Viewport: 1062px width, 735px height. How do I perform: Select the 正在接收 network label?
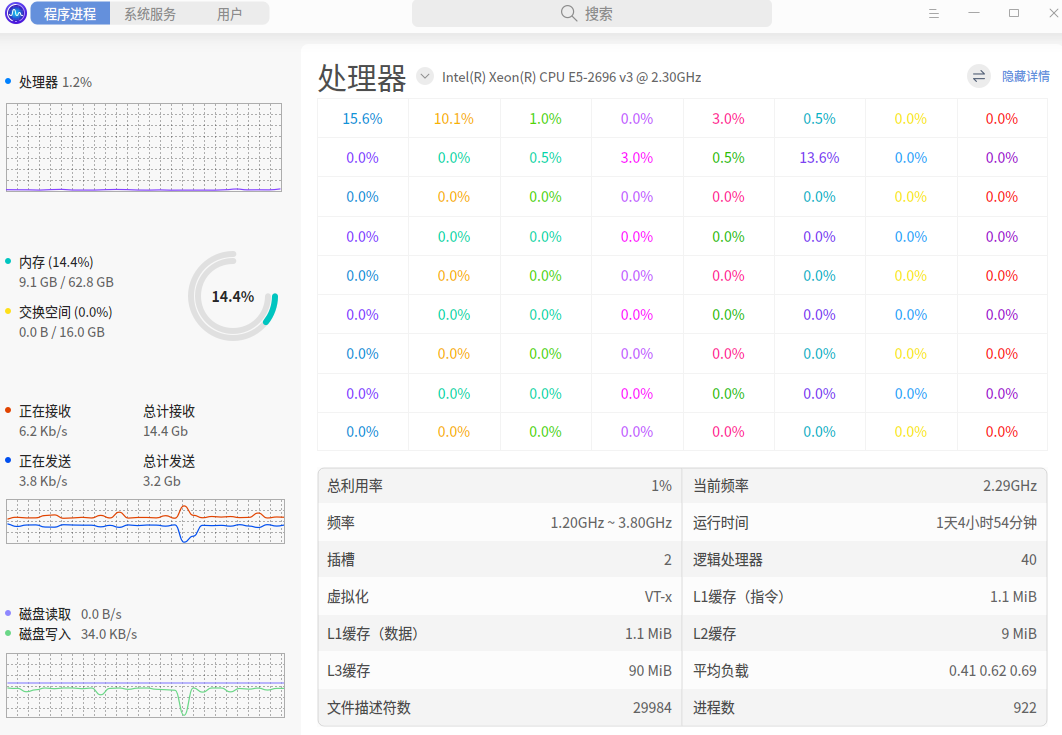(x=45, y=411)
